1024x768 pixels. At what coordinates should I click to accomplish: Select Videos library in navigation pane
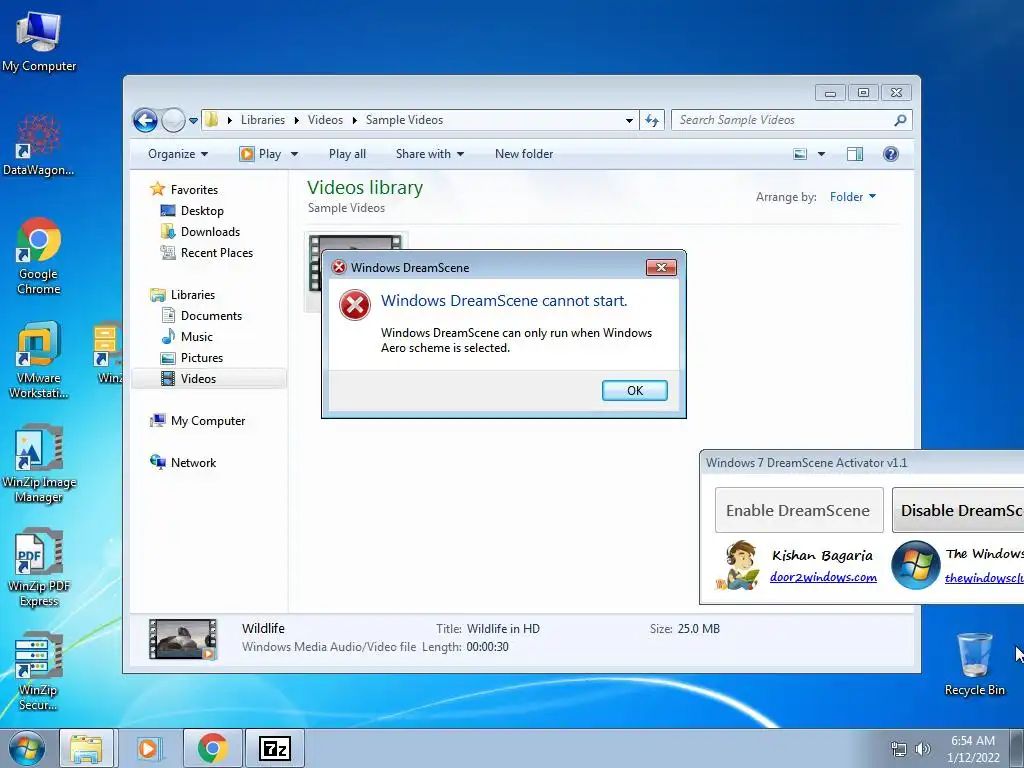(x=208, y=379)
